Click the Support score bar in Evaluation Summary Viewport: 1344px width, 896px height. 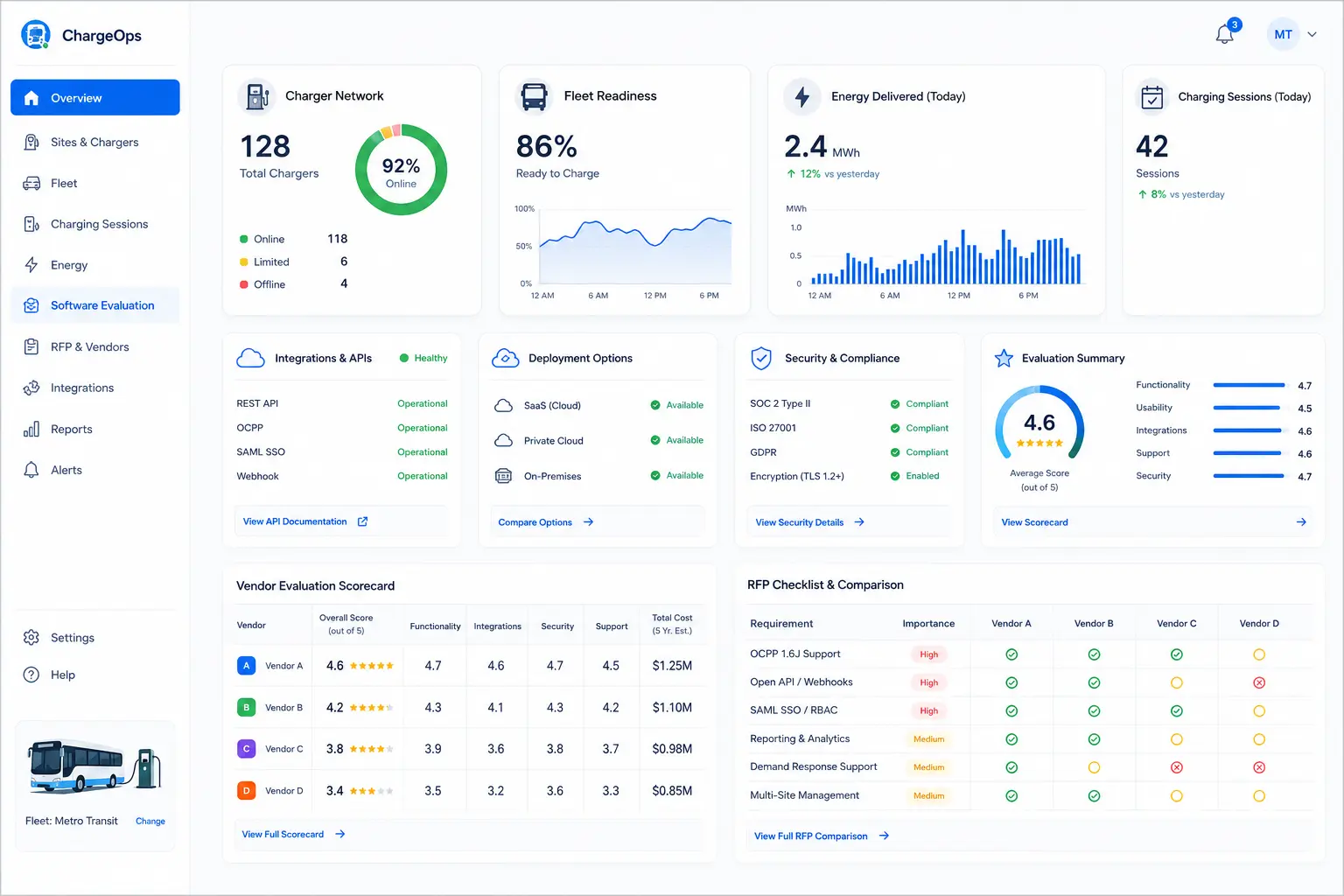(1248, 453)
